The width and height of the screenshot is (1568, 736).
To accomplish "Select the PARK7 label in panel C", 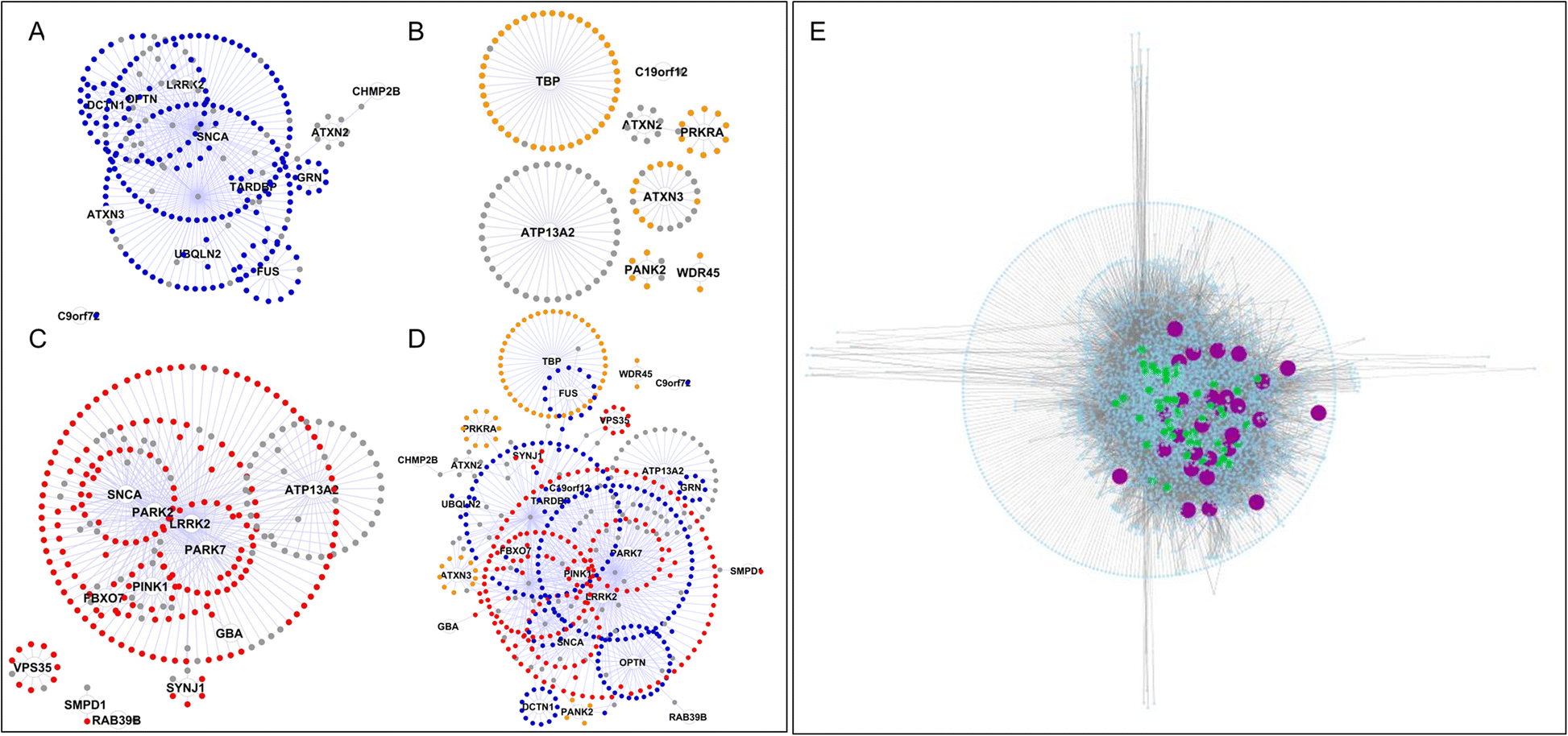I will (205, 550).
